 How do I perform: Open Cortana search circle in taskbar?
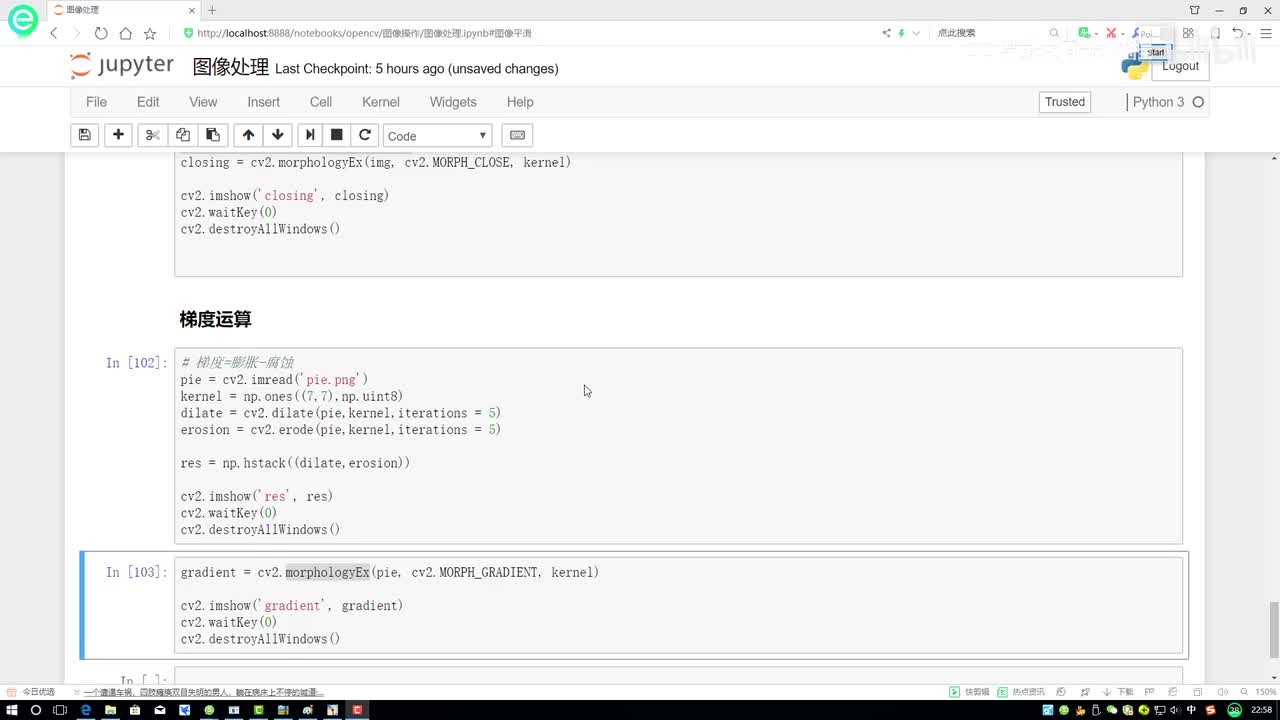click(36, 710)
